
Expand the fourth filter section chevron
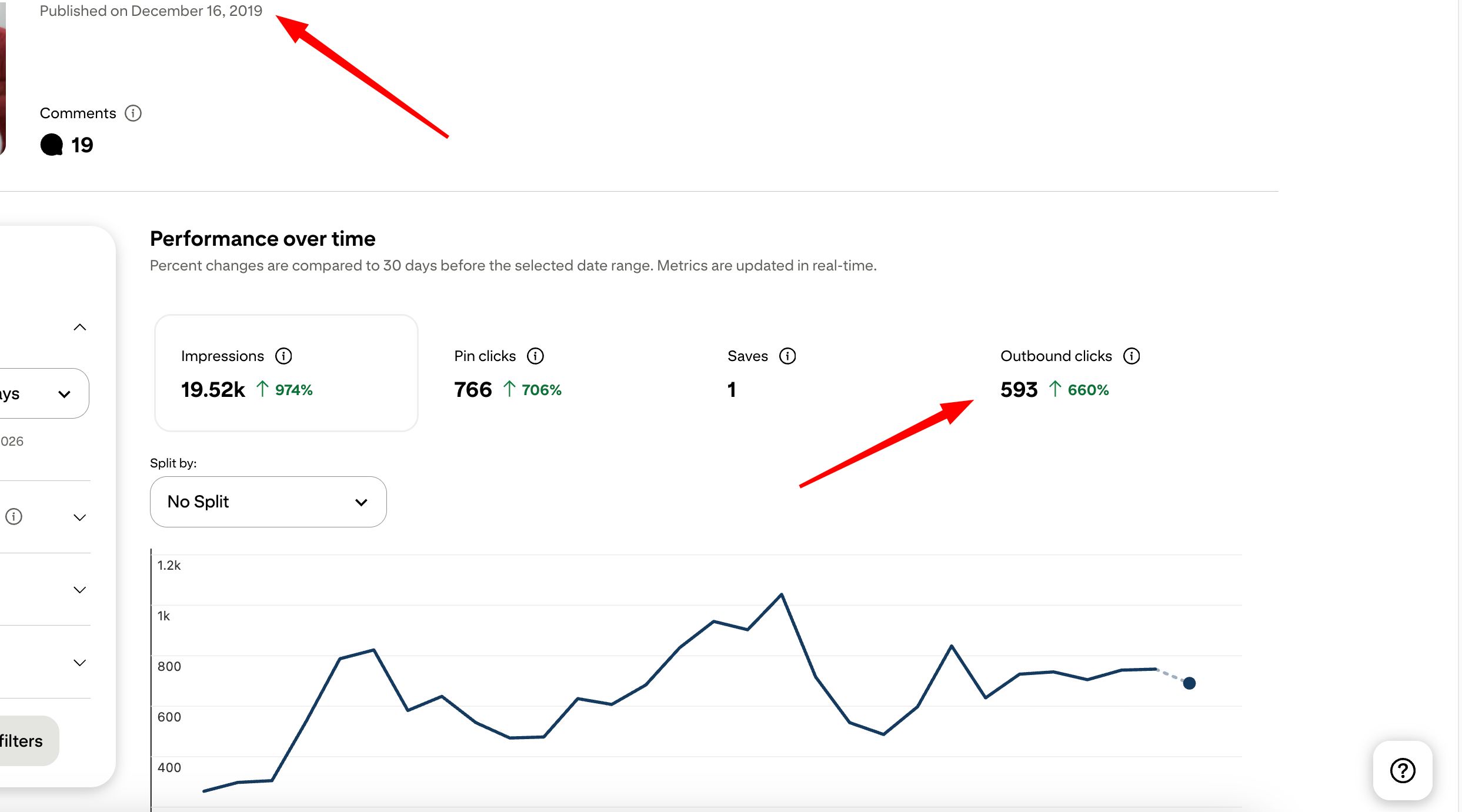pyautogui.click(x=80, y=663)
